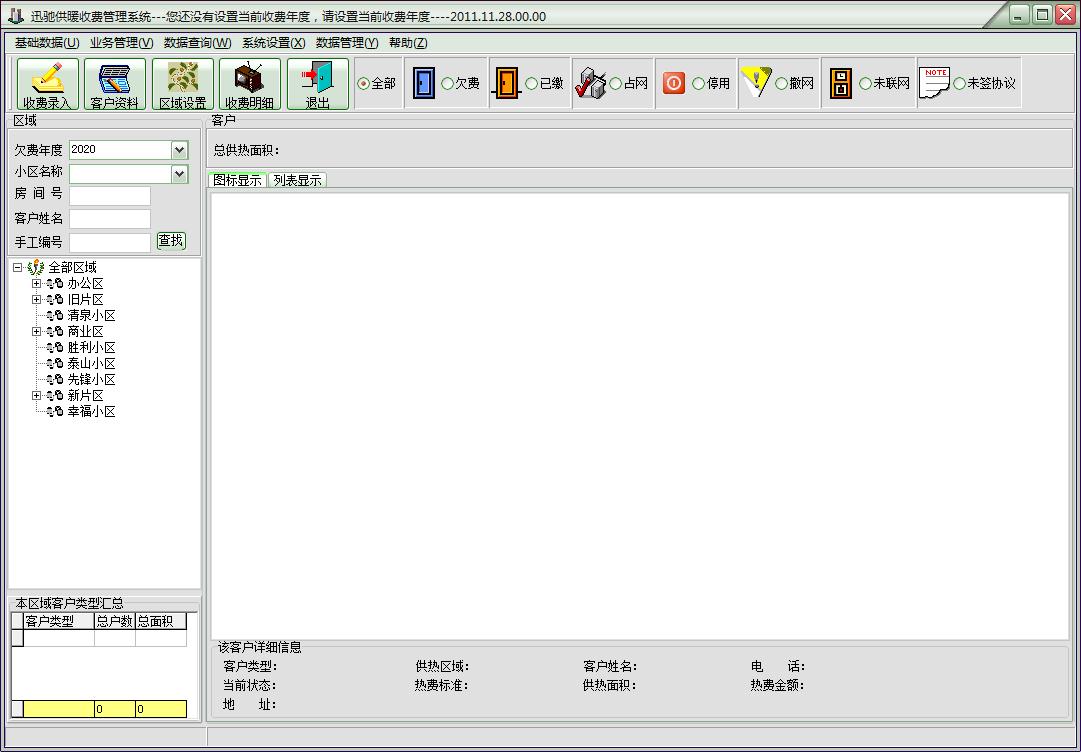Open the 欠费年度 dropdown arrow
The width and height of the screenshot is (1081, 752).
click(x=179, y=150)
